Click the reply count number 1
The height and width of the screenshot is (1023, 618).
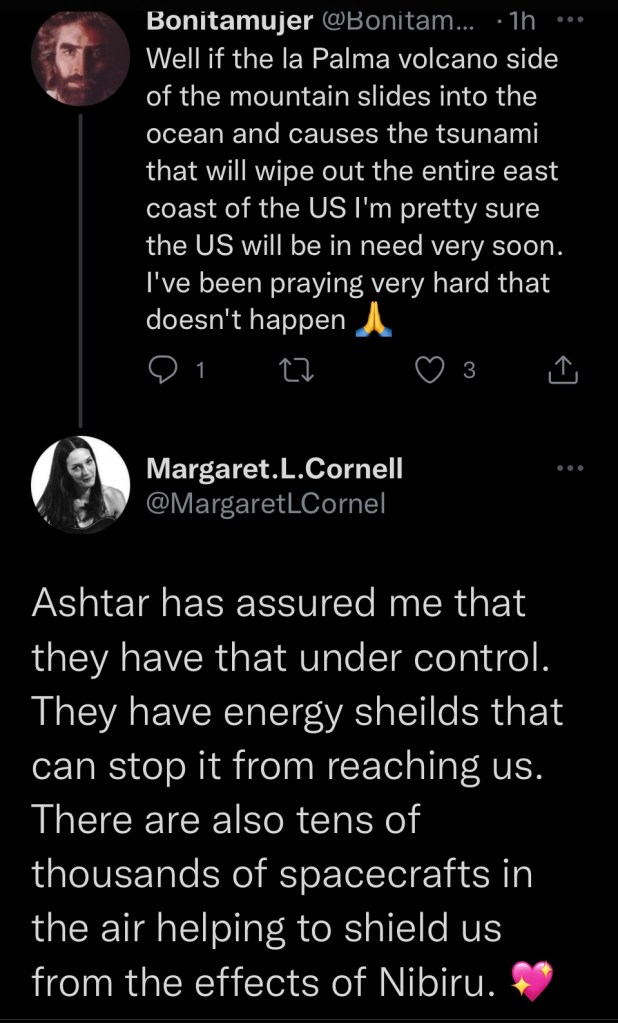click(201, 372)
